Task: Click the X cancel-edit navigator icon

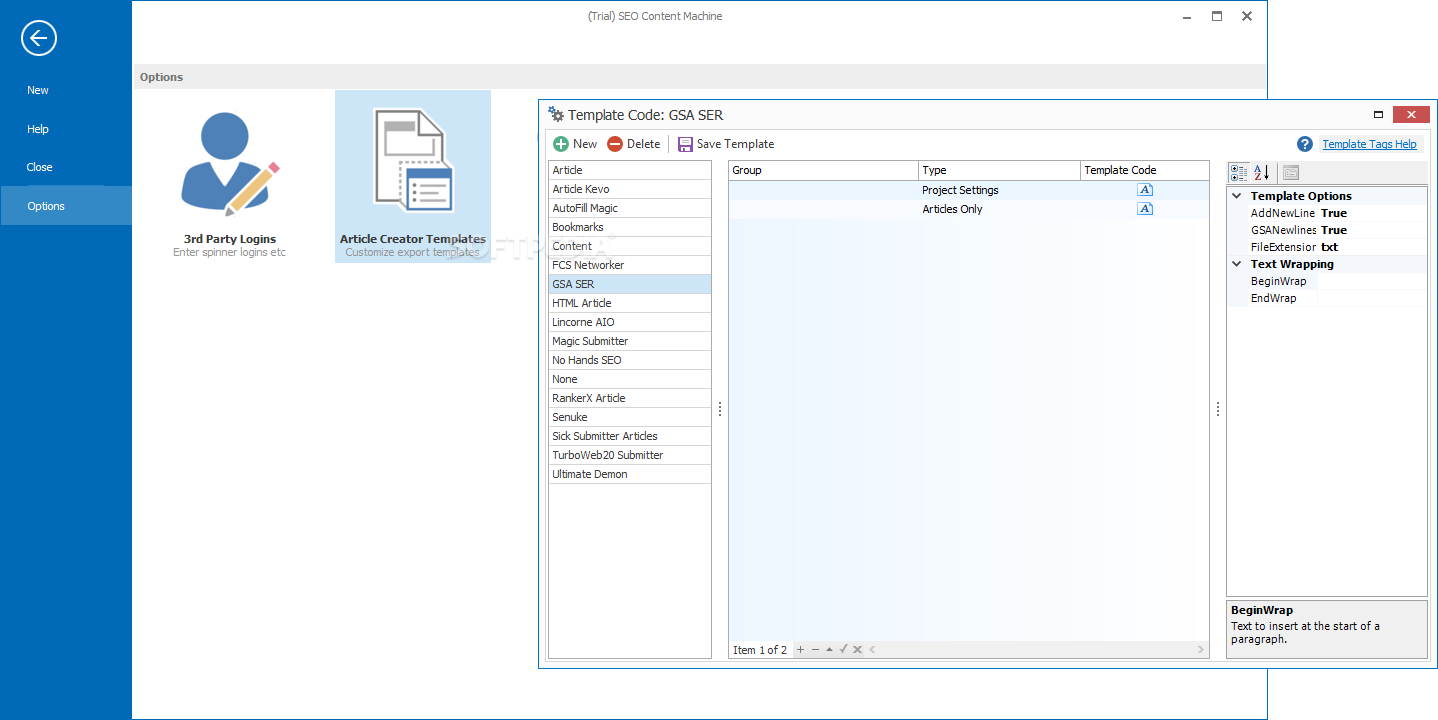Action: pyautogui.click(x=857, y=650)
